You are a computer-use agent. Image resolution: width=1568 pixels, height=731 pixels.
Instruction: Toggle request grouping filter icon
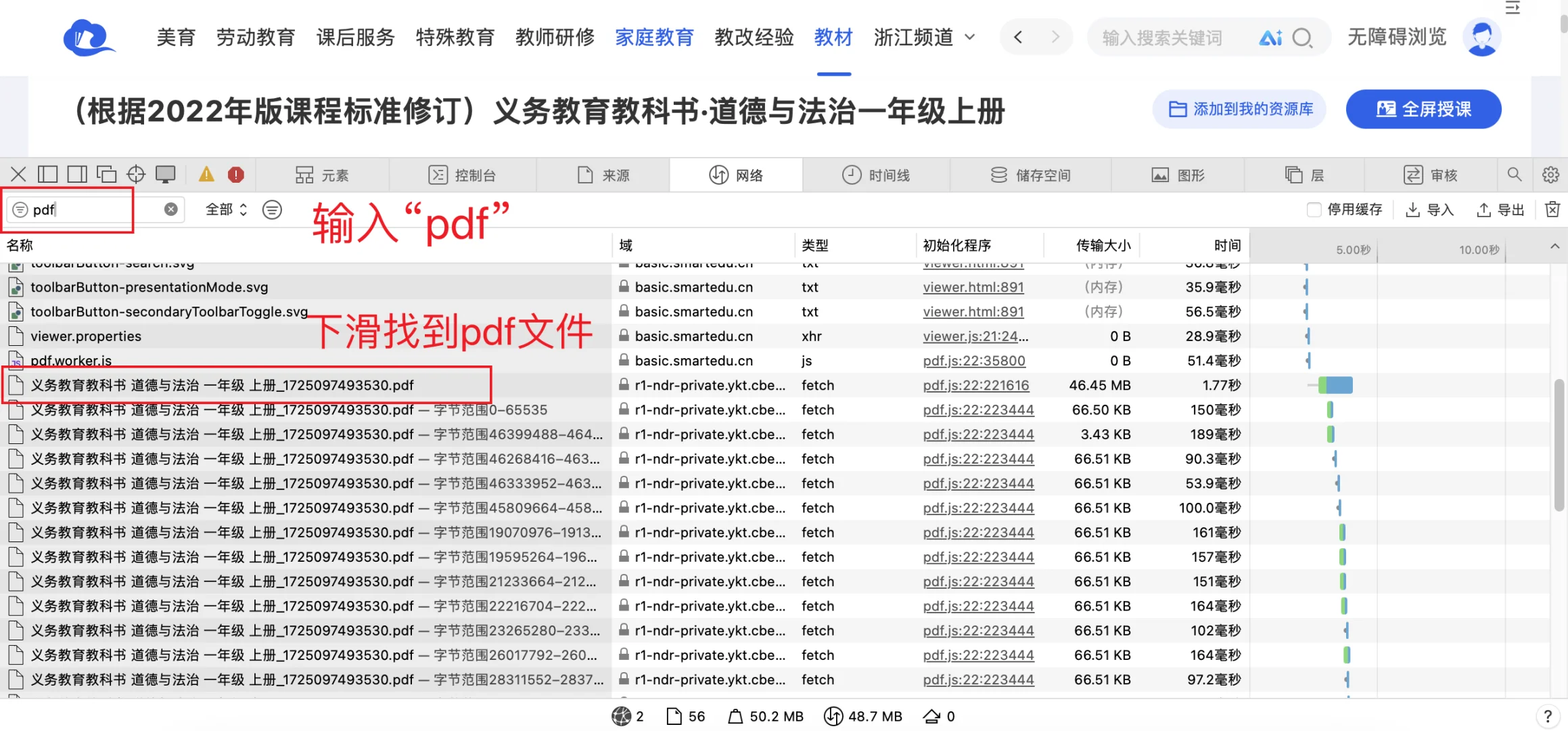(272, 210)
